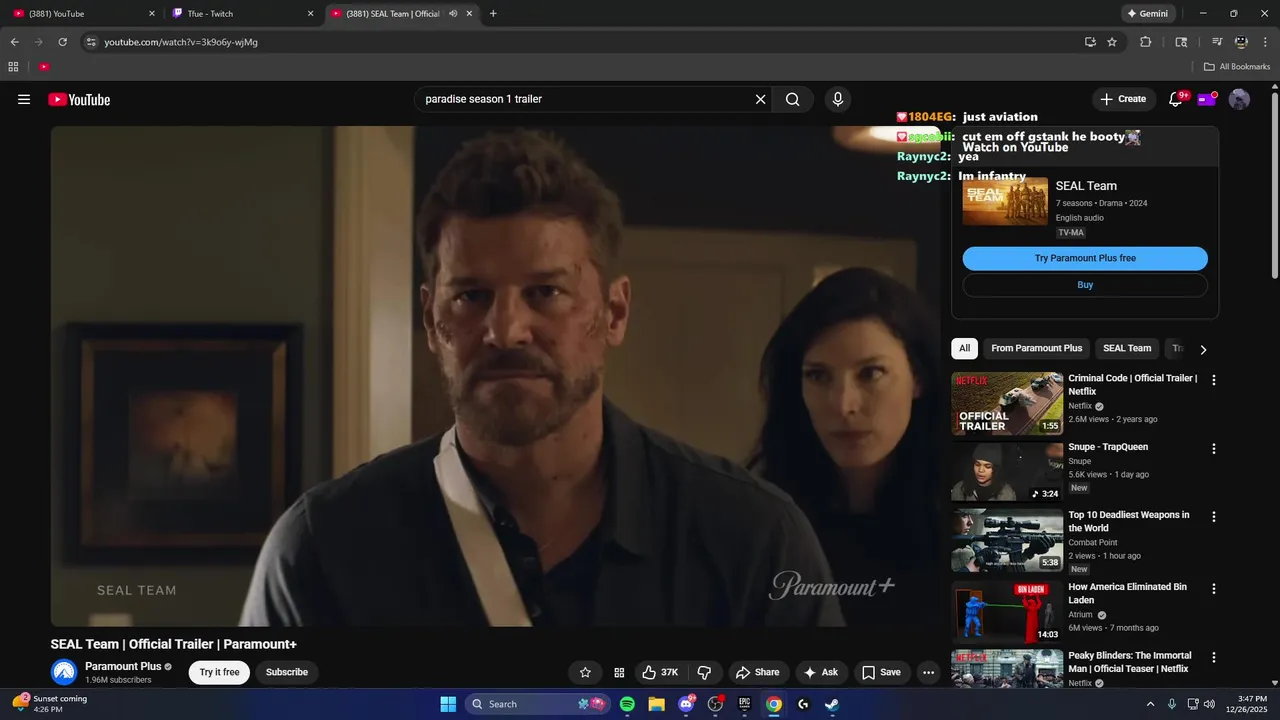The height and width of the screenshot is (720, 1280).
Task: Dislike the SEAL Team trailer video
Action: click(704, 672)
